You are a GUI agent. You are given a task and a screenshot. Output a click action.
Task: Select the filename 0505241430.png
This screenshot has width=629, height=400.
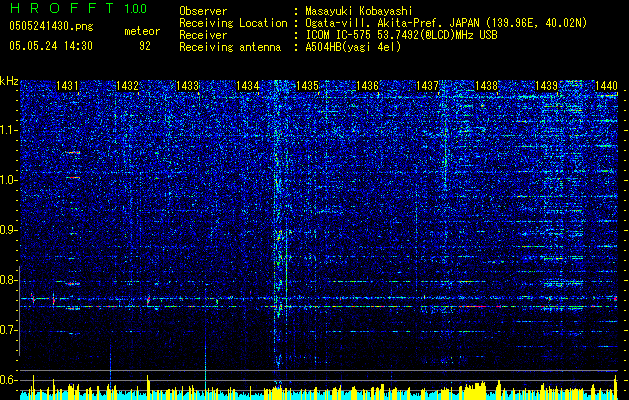point(51,26)
